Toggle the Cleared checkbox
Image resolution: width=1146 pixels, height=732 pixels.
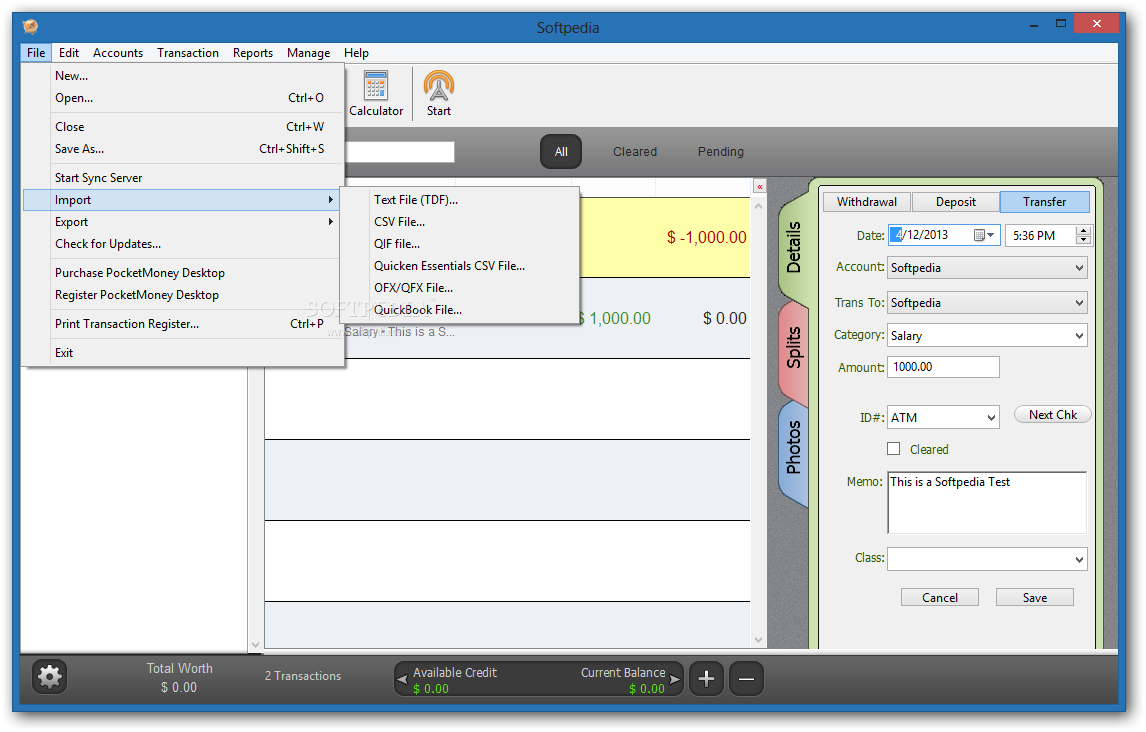click(893, 449)
